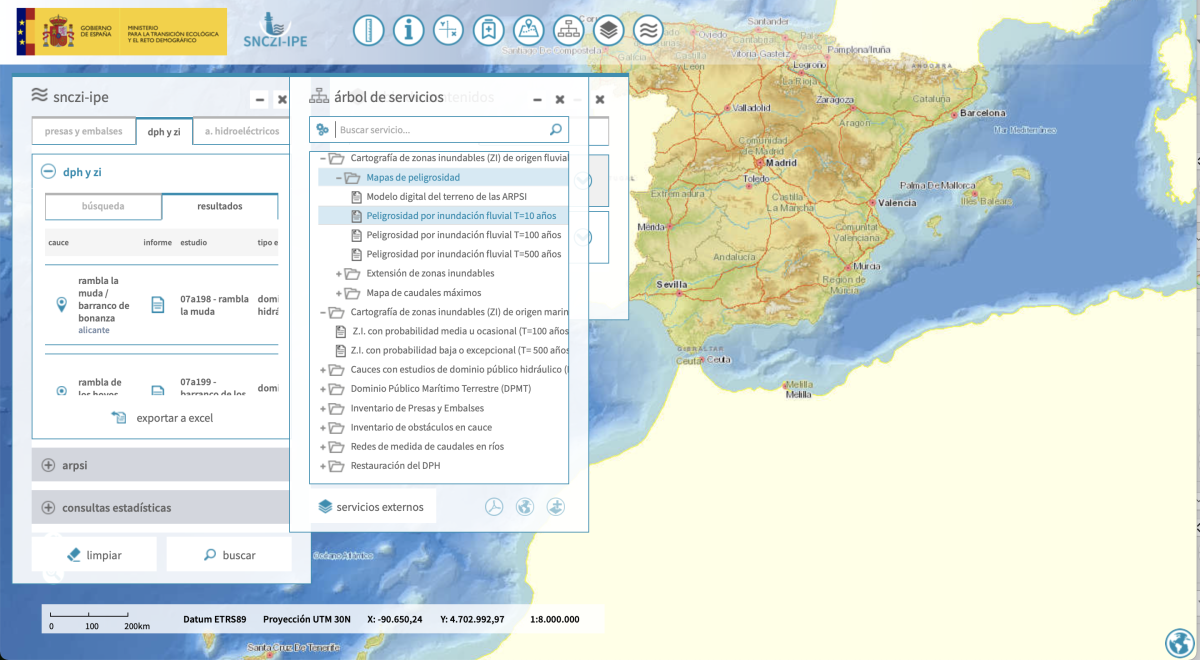The height and width of the screenshot is (660, 1200).
Task: Click the add bookmark icon
Action: [488, 30]
